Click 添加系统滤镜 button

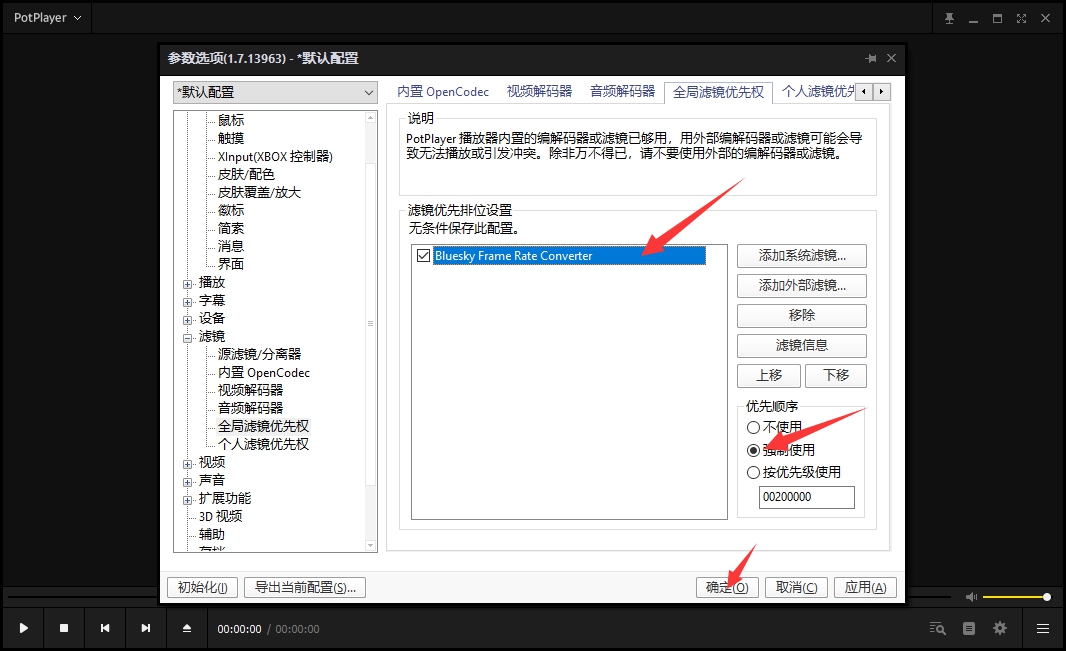[802, 256]
